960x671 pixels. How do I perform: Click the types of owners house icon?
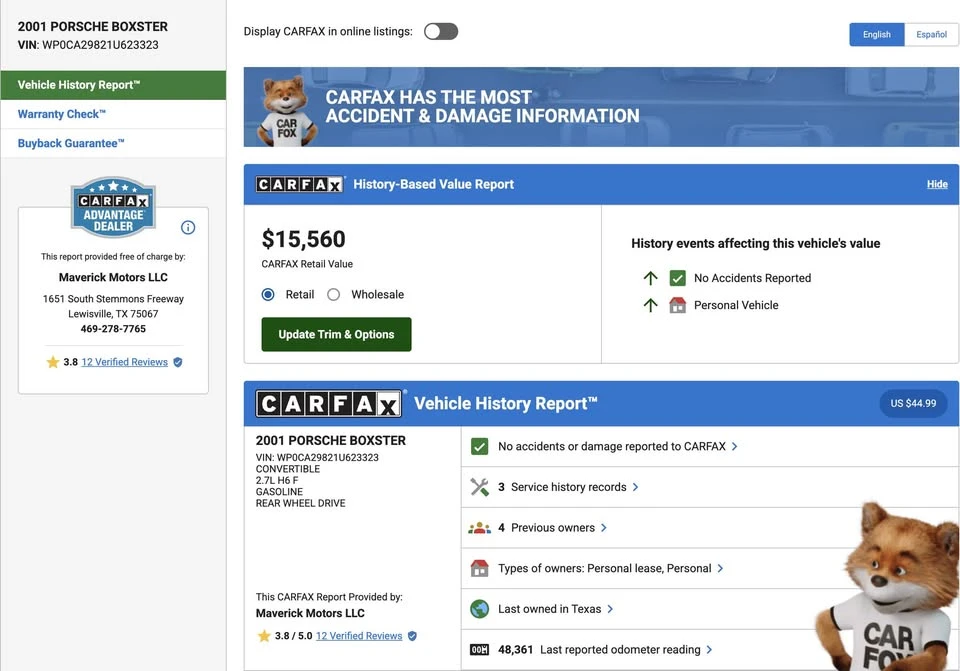point(479,568)
